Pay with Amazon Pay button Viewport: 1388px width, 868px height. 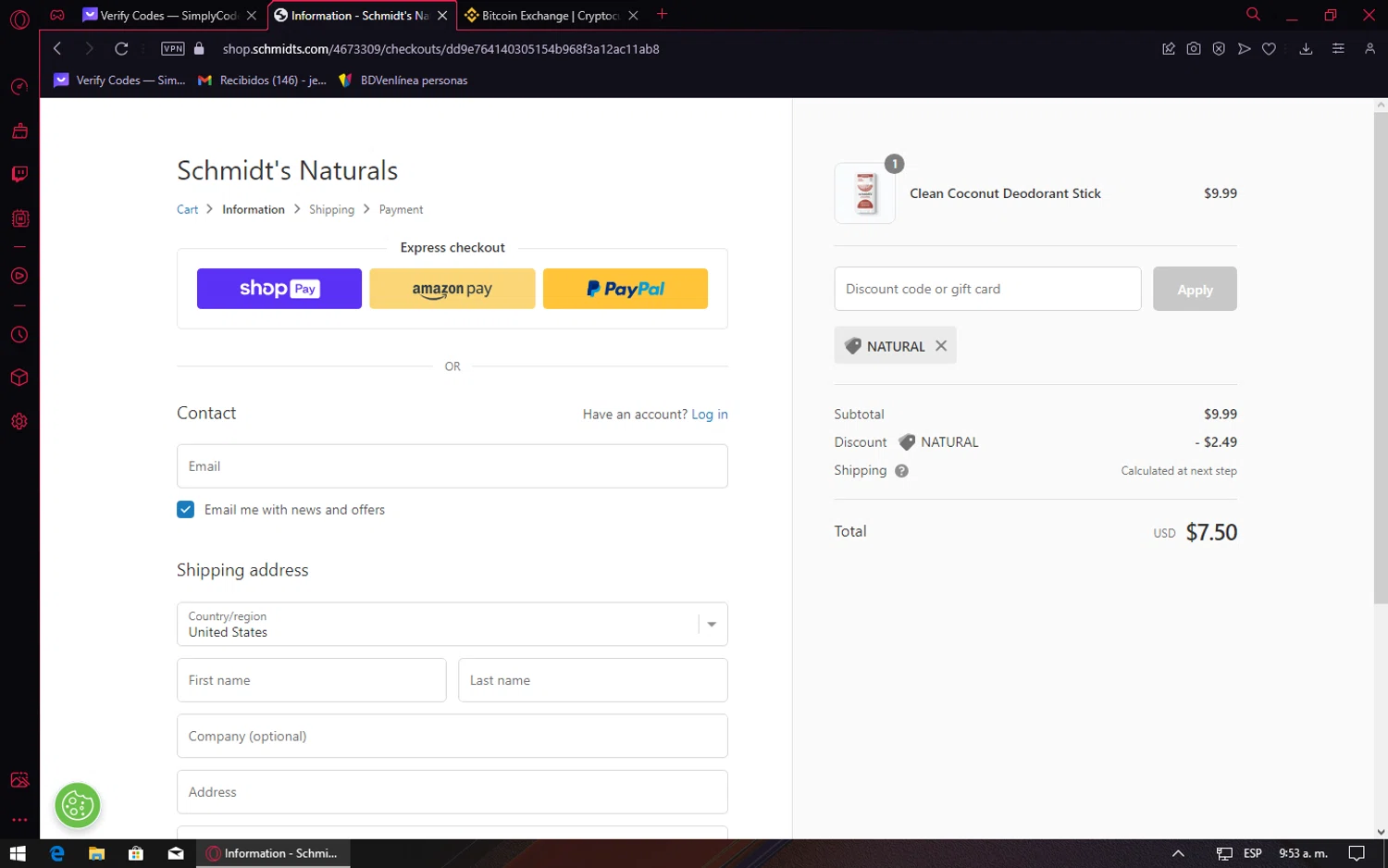[x=452, y=289]
